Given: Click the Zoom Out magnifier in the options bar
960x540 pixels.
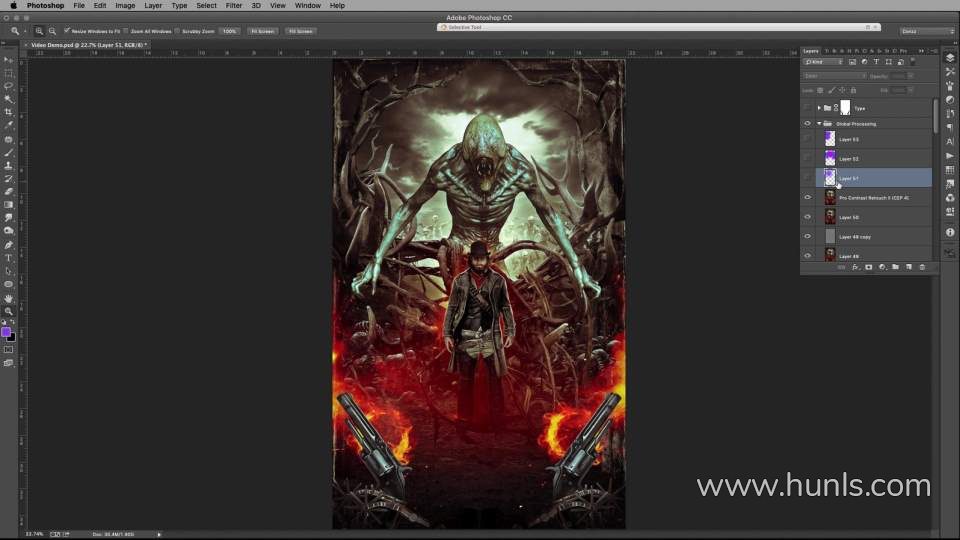Looking at the screenshot, I should 53,31.
